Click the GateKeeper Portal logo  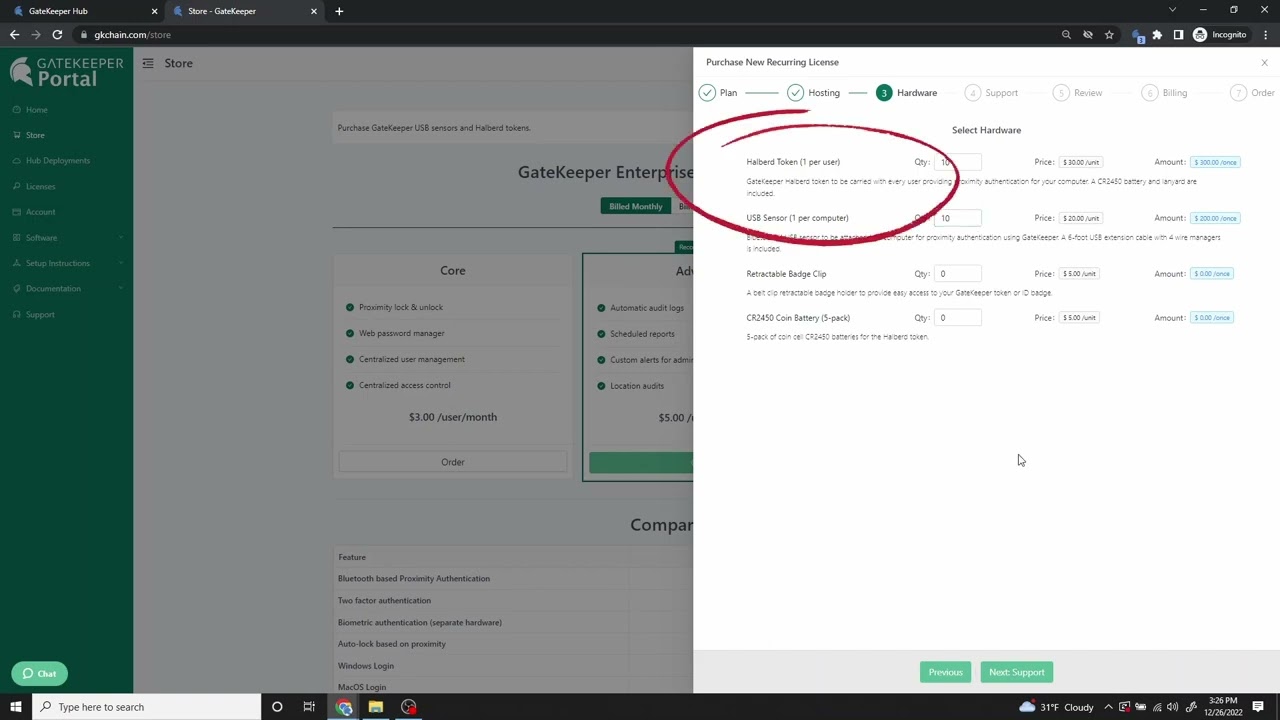coord(66,71)
